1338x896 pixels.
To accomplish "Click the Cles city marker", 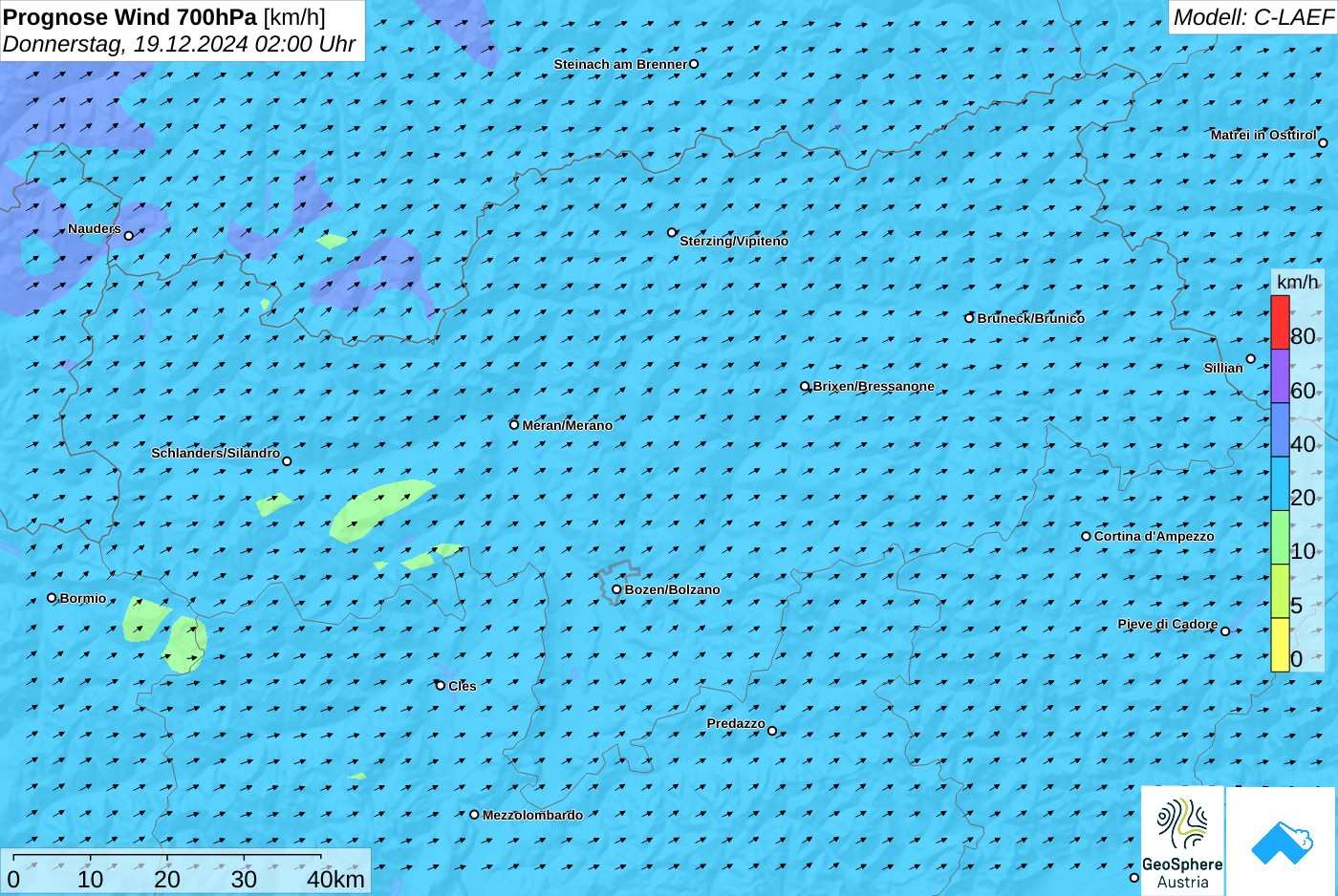I will pos(441,686).
